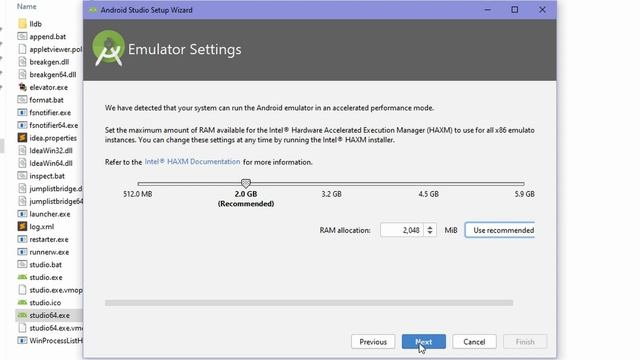640x360 pixels.
Task: Select restarter.exe file icon
Action: [22, 239]
